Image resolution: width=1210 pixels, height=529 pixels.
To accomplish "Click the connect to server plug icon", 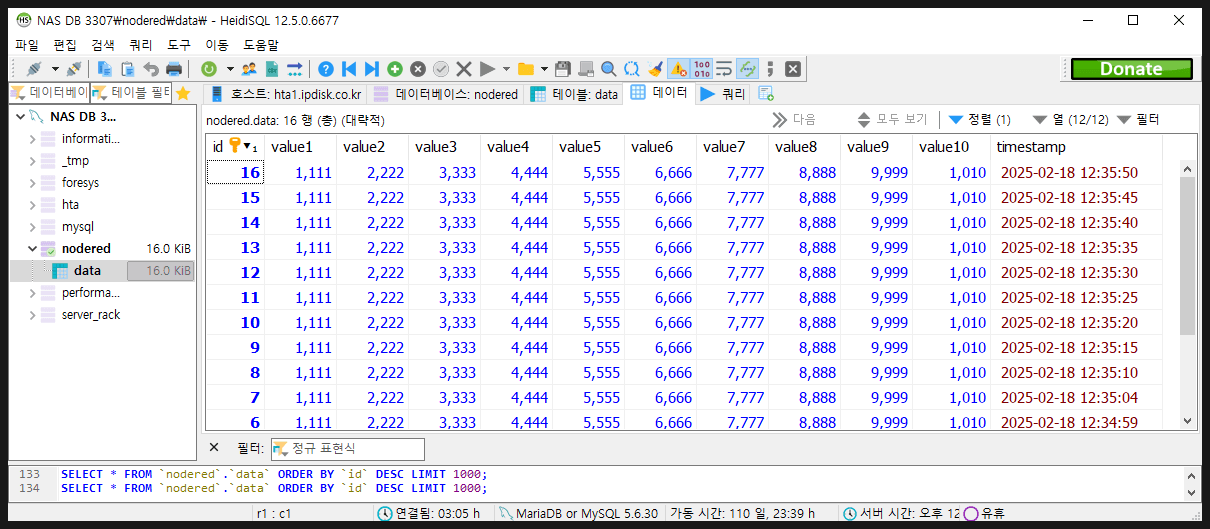I will click(33, 69).
